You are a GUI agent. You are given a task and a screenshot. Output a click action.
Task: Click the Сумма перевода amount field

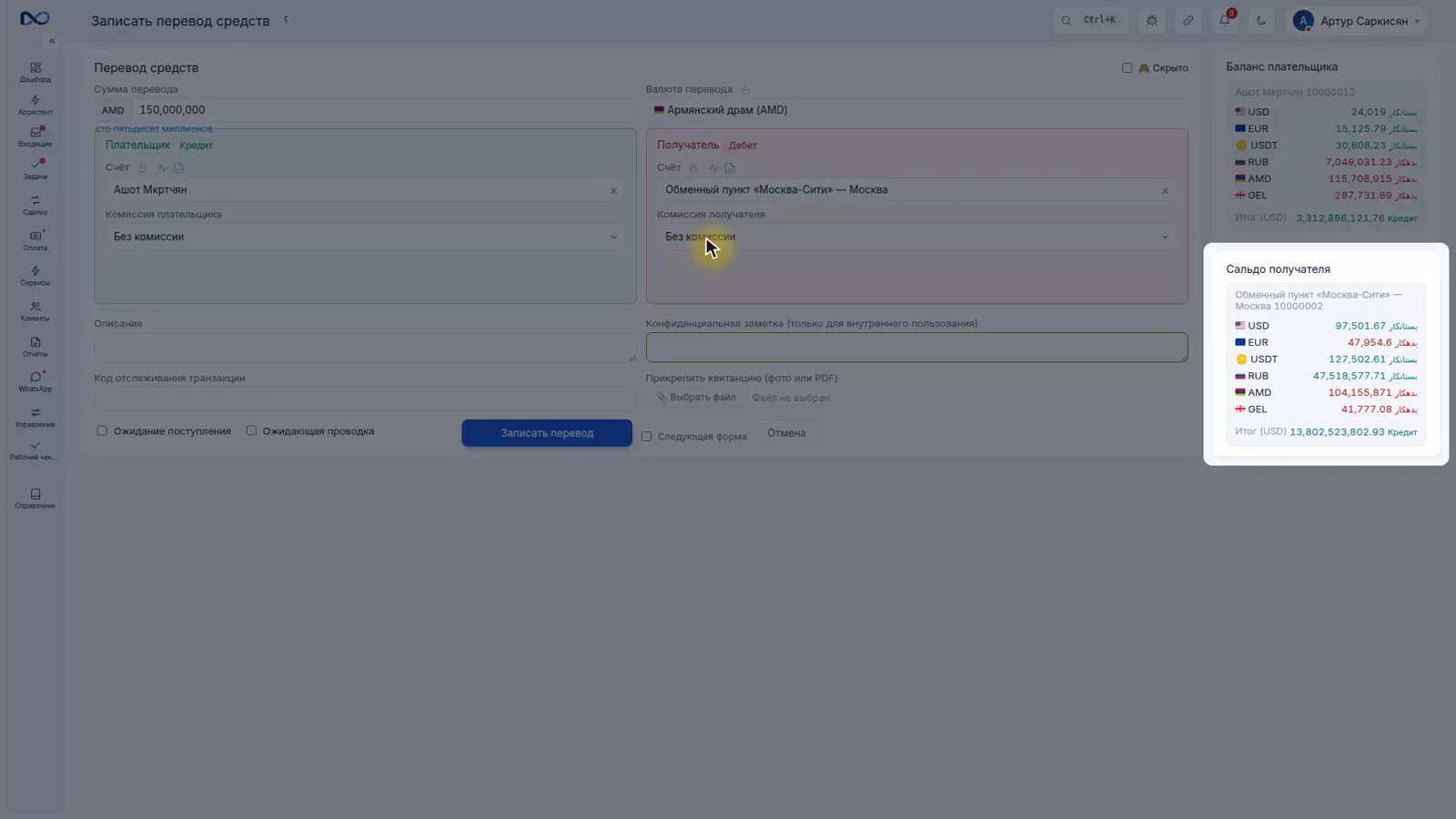382,110
